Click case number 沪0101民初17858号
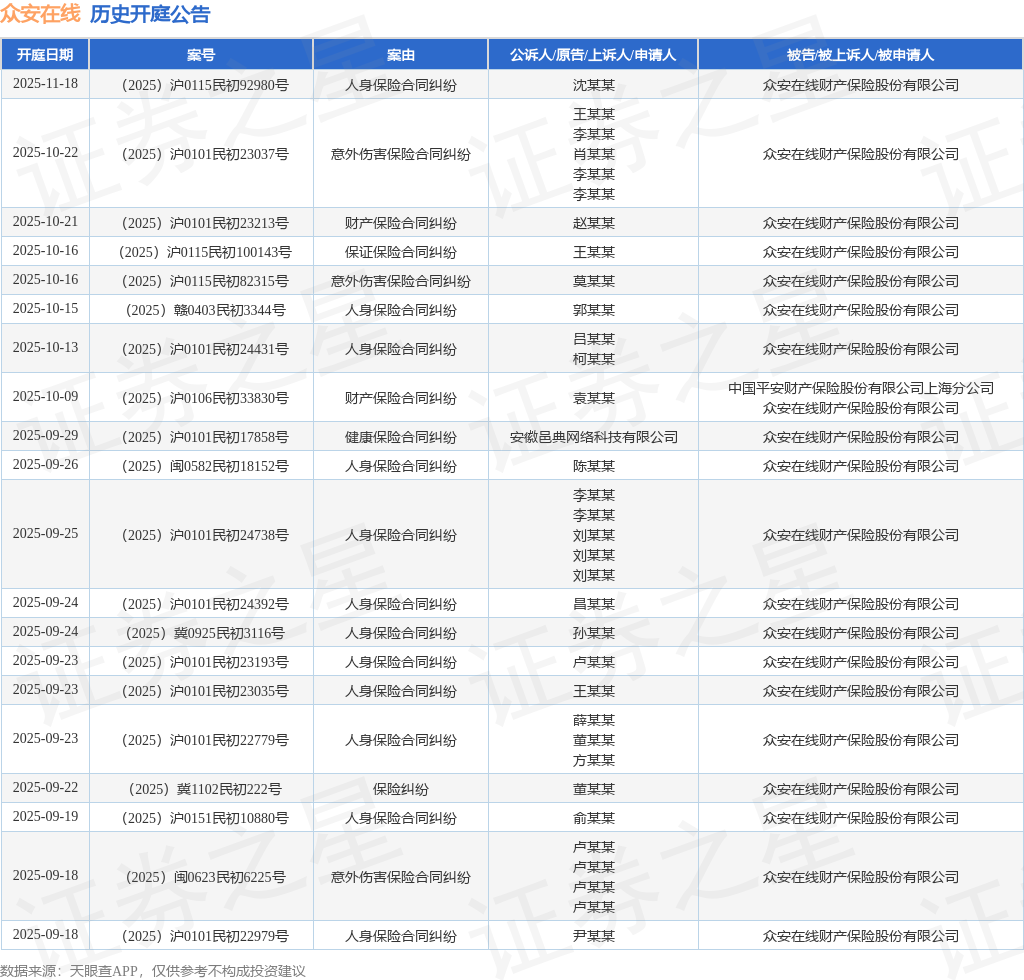 205,437
